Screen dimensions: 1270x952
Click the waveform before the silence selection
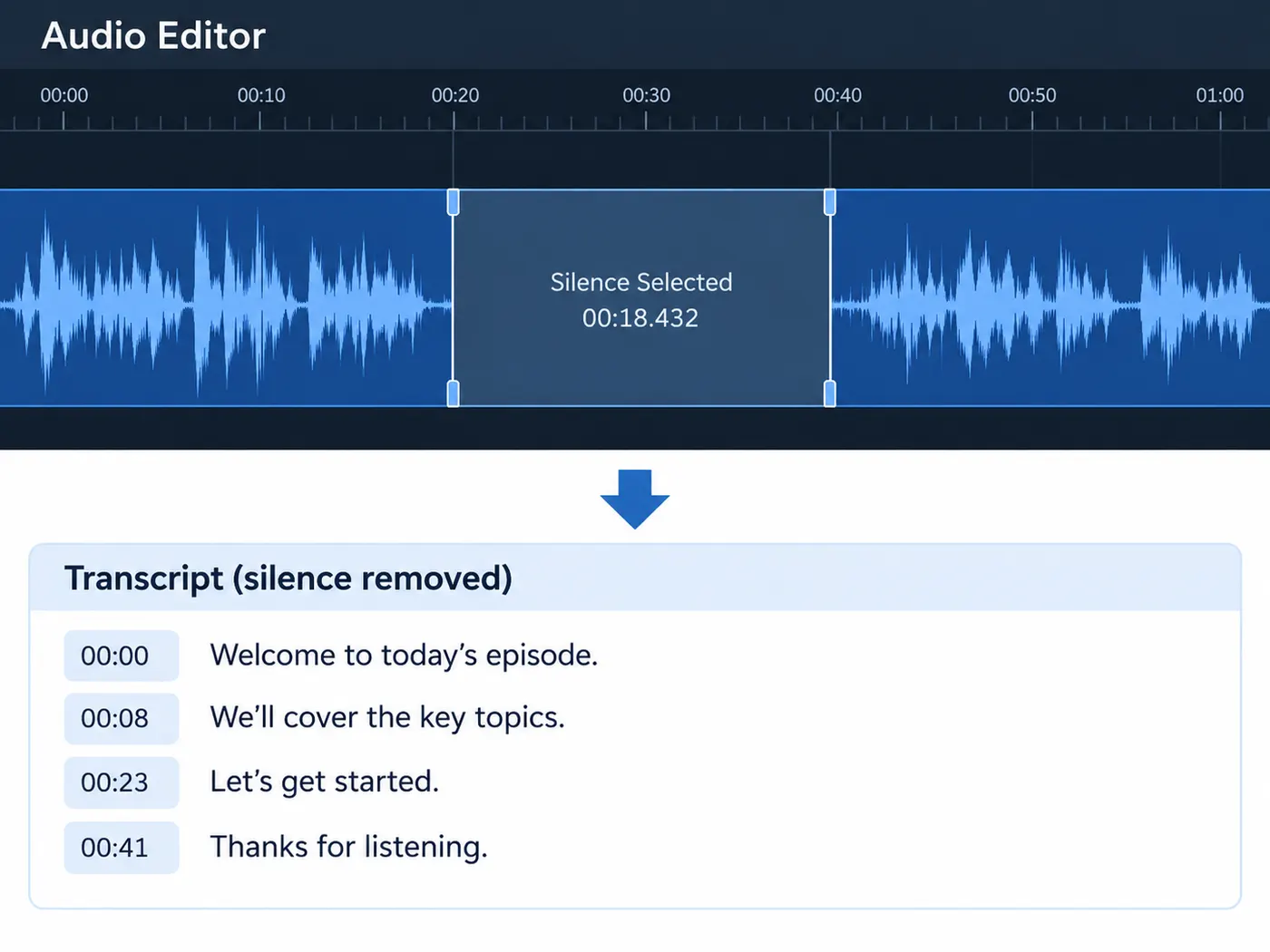pyautogui.click(x=226, y=298)
